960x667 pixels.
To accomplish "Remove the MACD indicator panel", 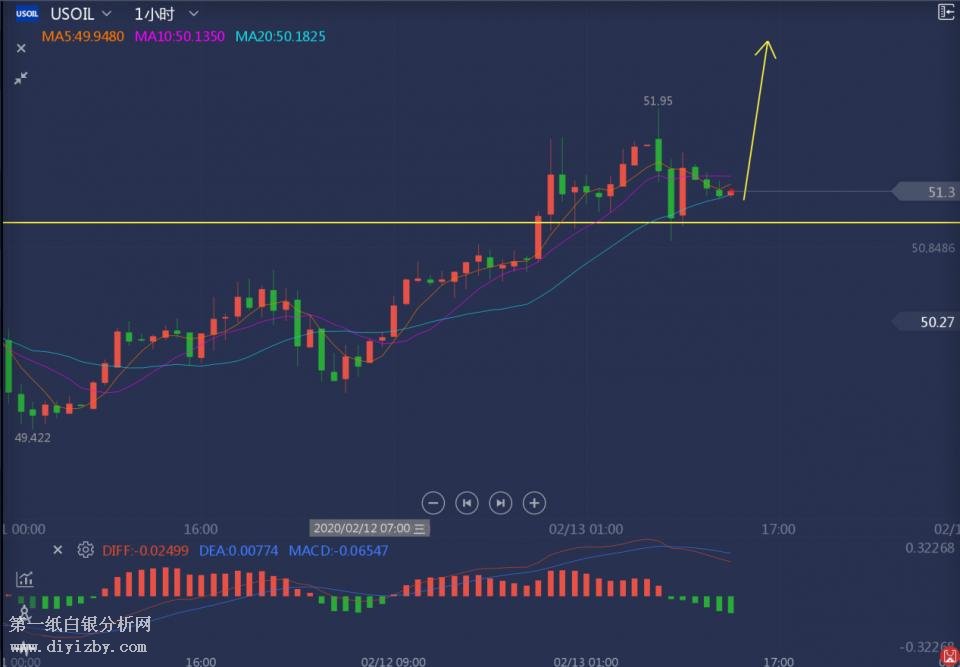I will pyautogui.click(x=58, y=550).
